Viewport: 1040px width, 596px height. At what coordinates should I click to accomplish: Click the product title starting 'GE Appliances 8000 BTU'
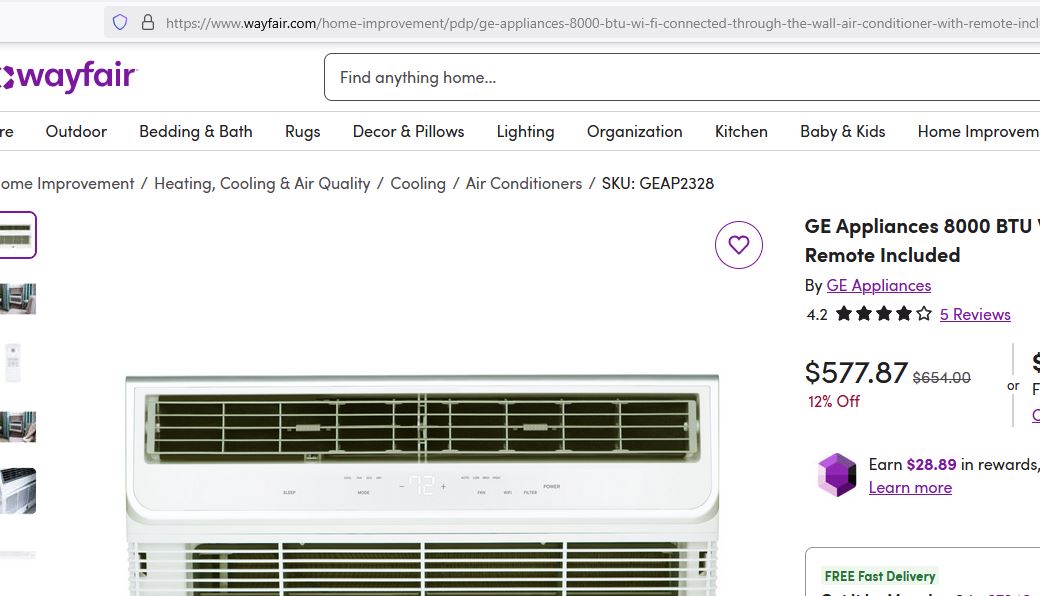[x=922, y=241]
